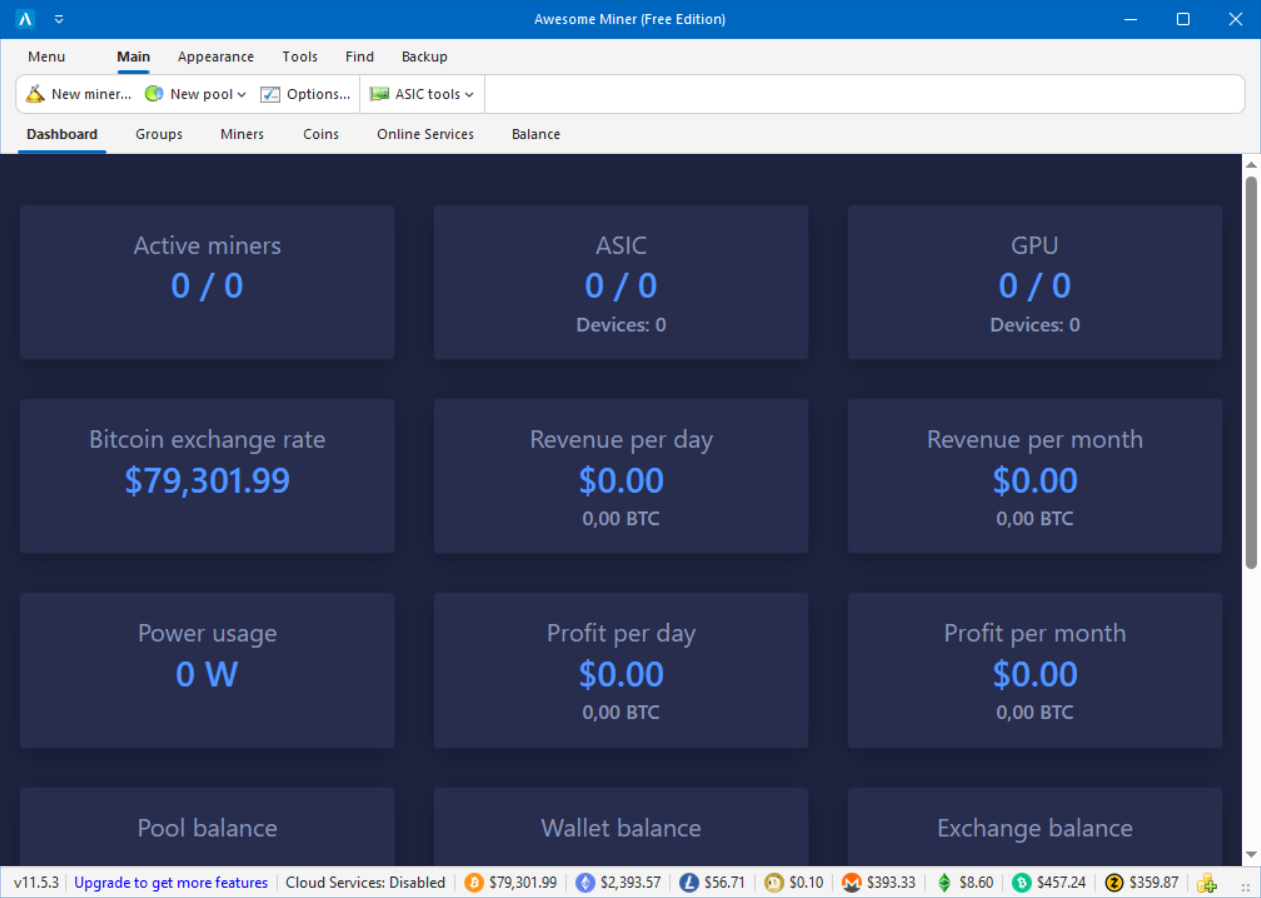Switch to the Groups view tab
This screenshot has width=1261, height=898.
coord(159,134)
